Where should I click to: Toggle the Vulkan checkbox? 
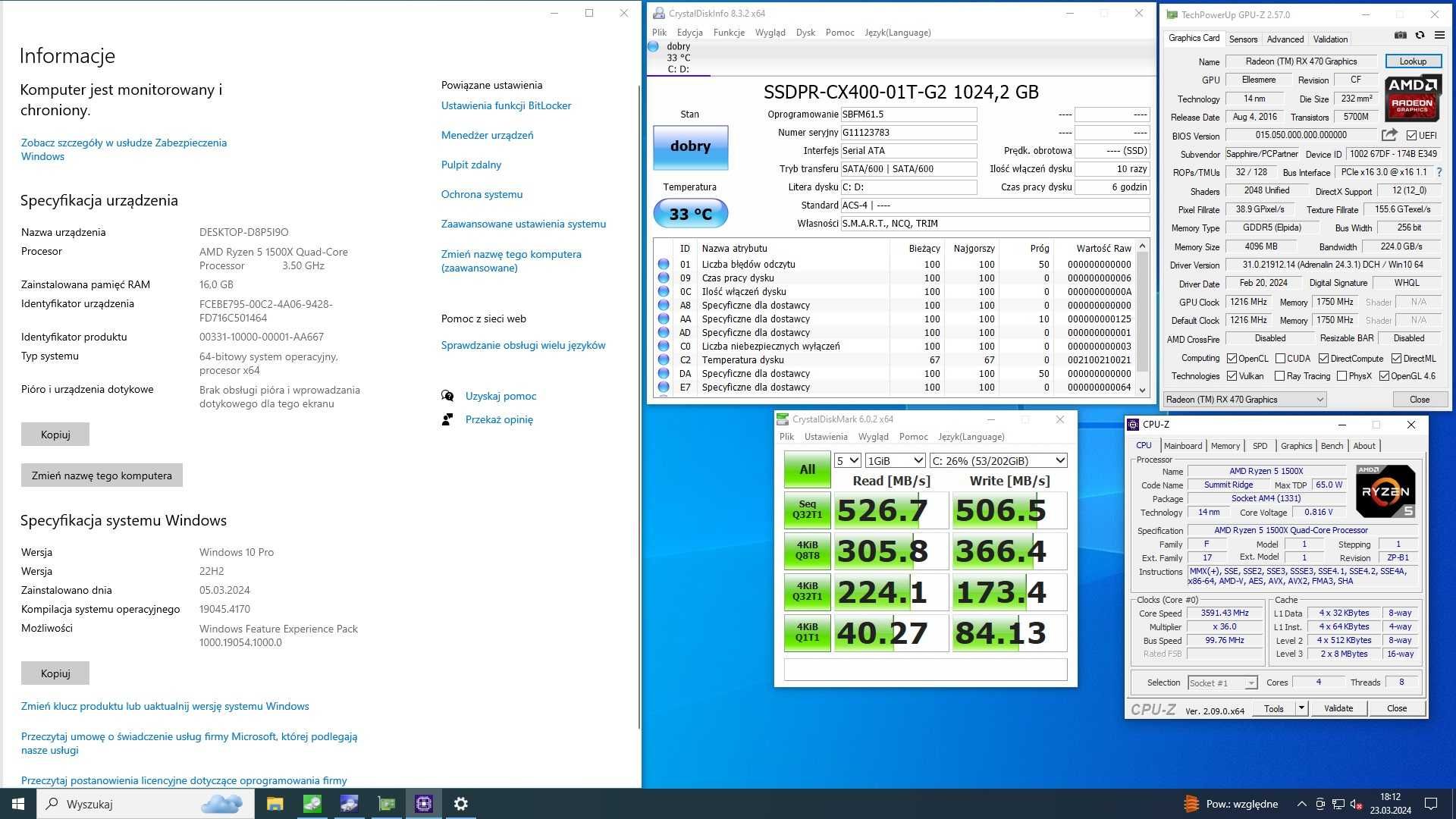pos(1232,376)
